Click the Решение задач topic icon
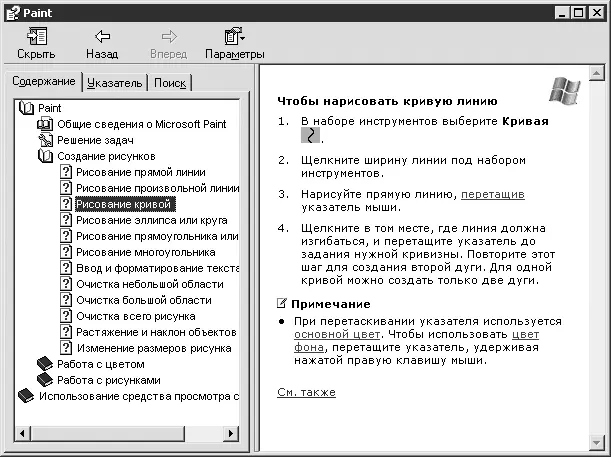The width and height of the screenshot is (611, 457). click(x=44, y=140)
